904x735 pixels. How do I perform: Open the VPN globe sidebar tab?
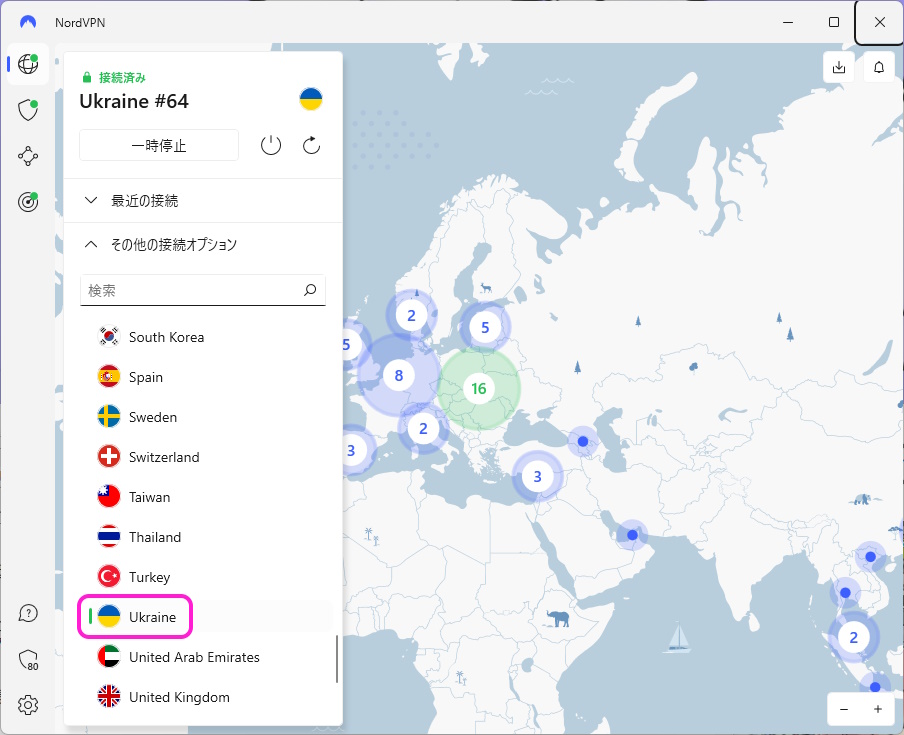28,63
